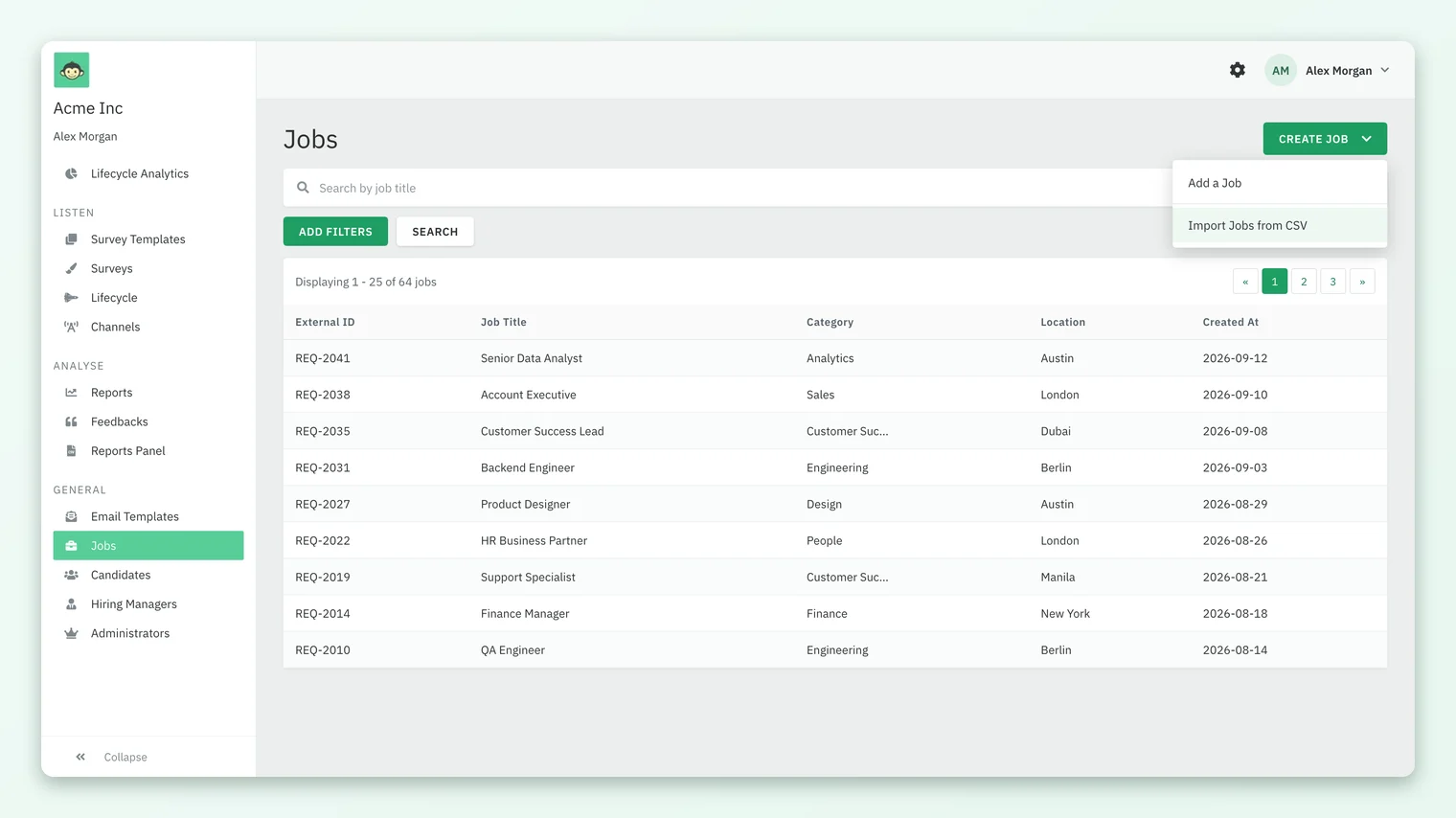
Task: Go to page 3 of jobs
Action: click(1332, 282)
